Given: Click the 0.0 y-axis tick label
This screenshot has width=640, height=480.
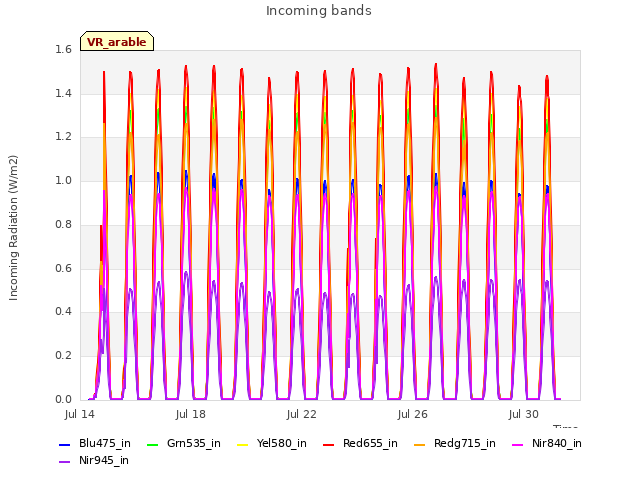Looking at the screenshot, I should coord(63,400).
